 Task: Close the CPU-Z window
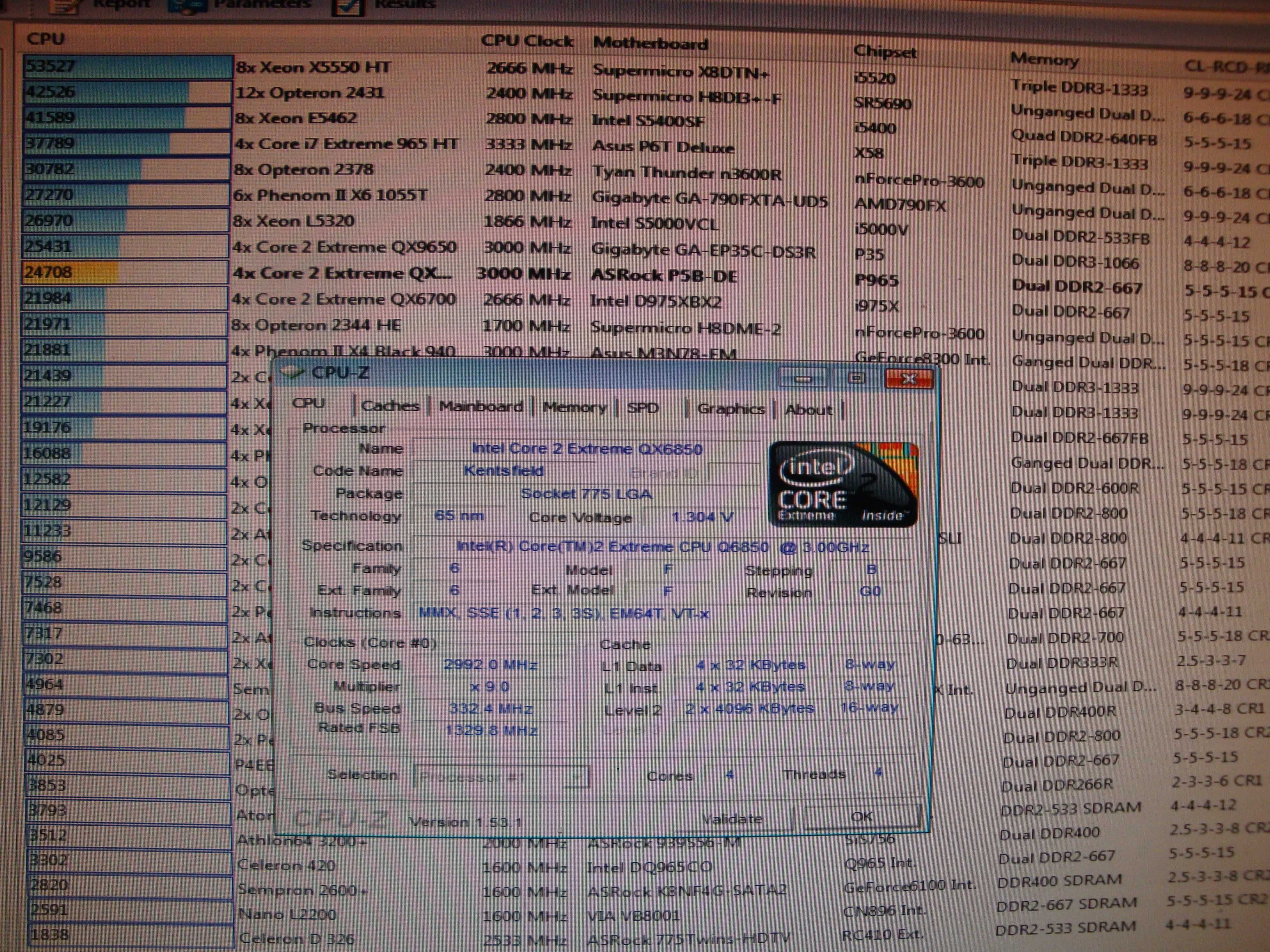point(909,379)
